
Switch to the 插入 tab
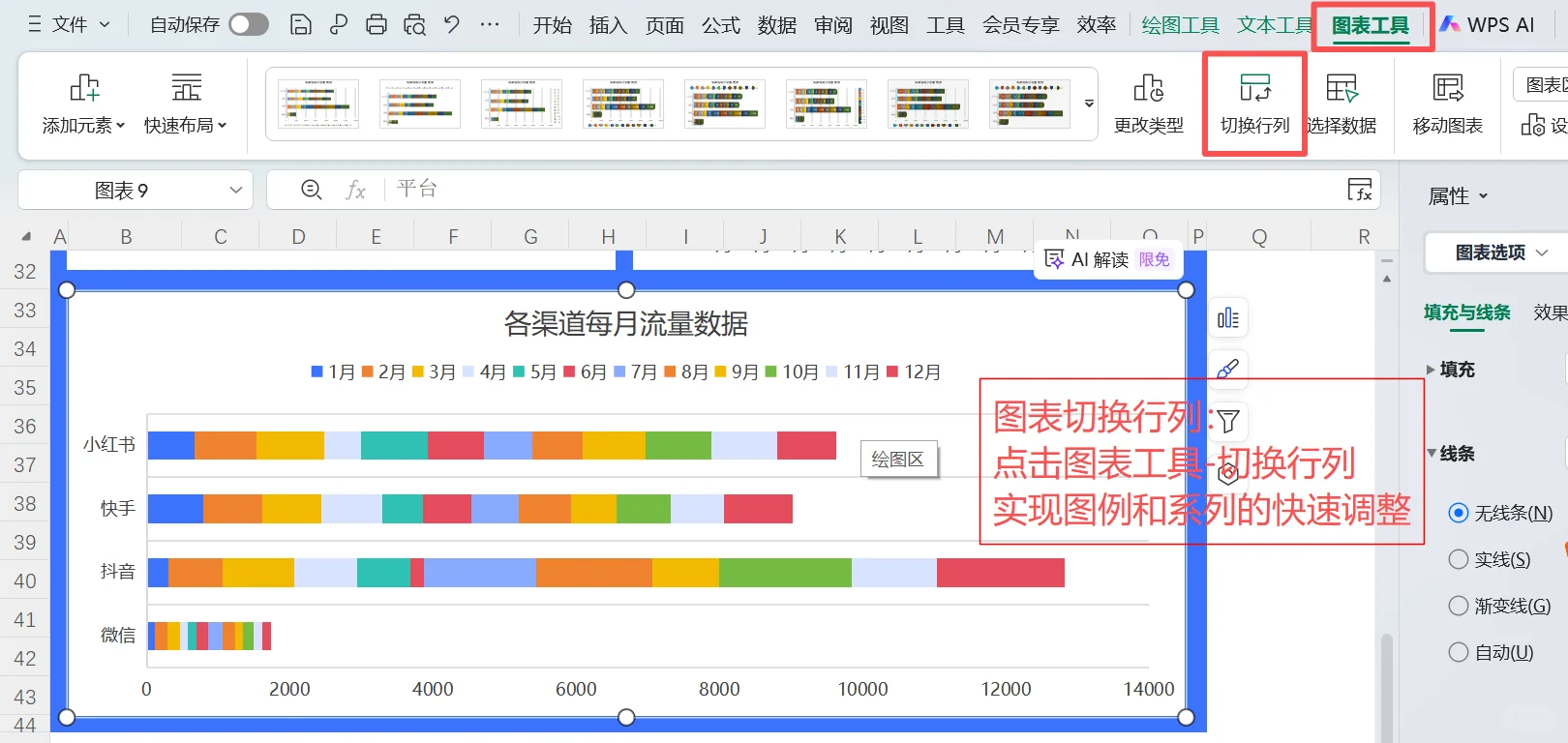609,25
